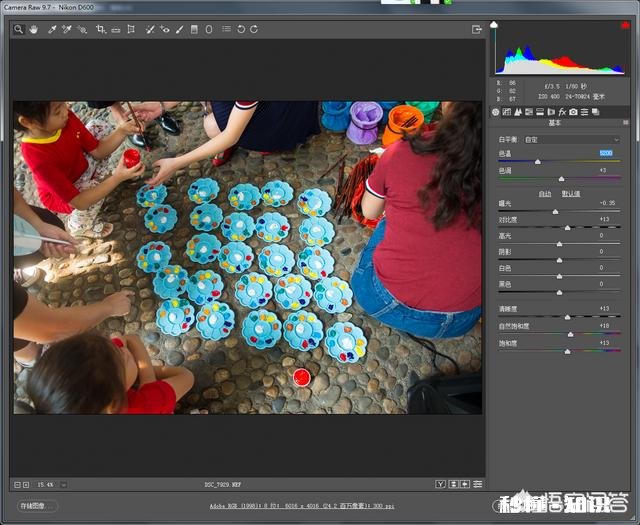This screenshot has width=640, height=525.
Task: Select the Targeted Adjustment tool
Action: coord(82,29)
